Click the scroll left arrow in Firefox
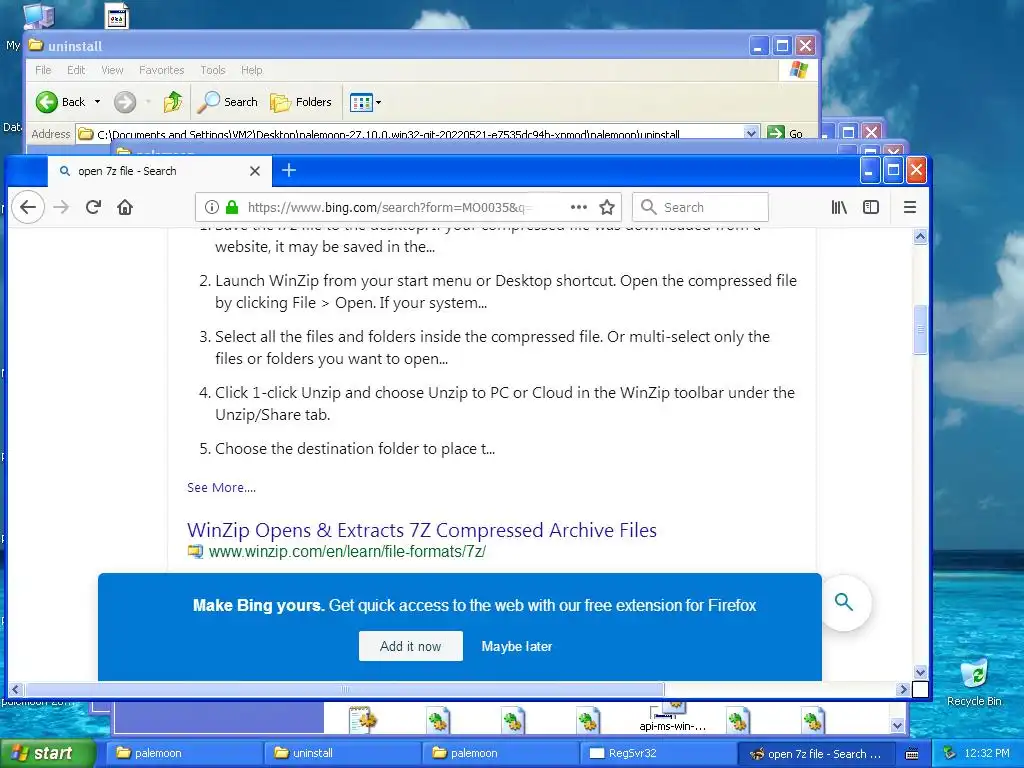Image resolution: width=1024 pixels, height=768 pixels. [x=16, y=689]
